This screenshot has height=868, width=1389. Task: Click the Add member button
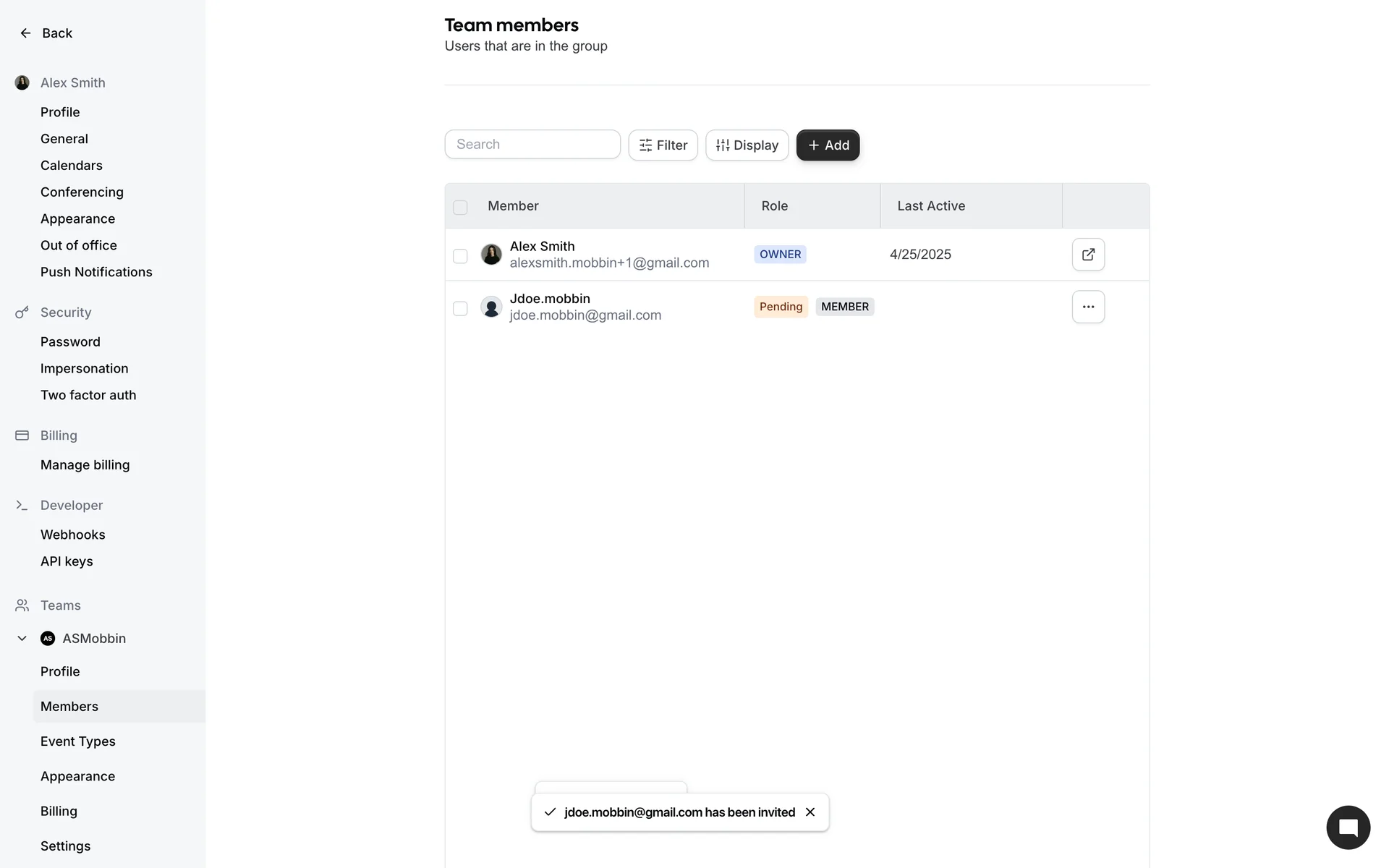click(x=828, y=145)
